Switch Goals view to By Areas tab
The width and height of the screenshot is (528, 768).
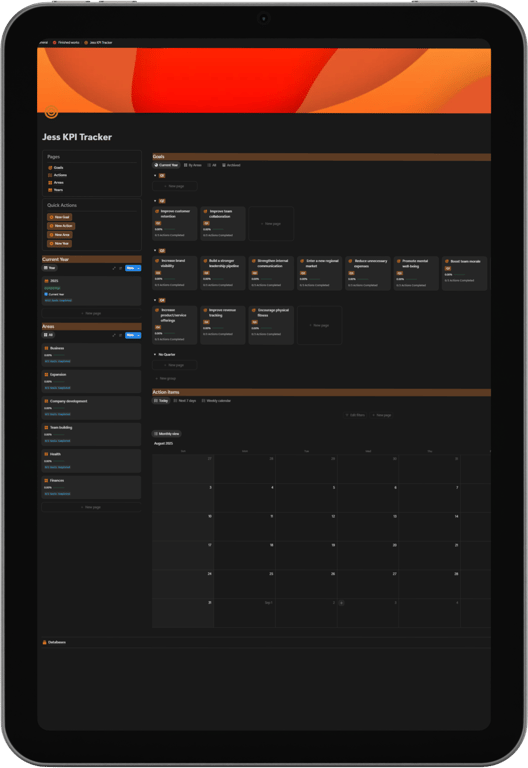(x=193, y=165)
